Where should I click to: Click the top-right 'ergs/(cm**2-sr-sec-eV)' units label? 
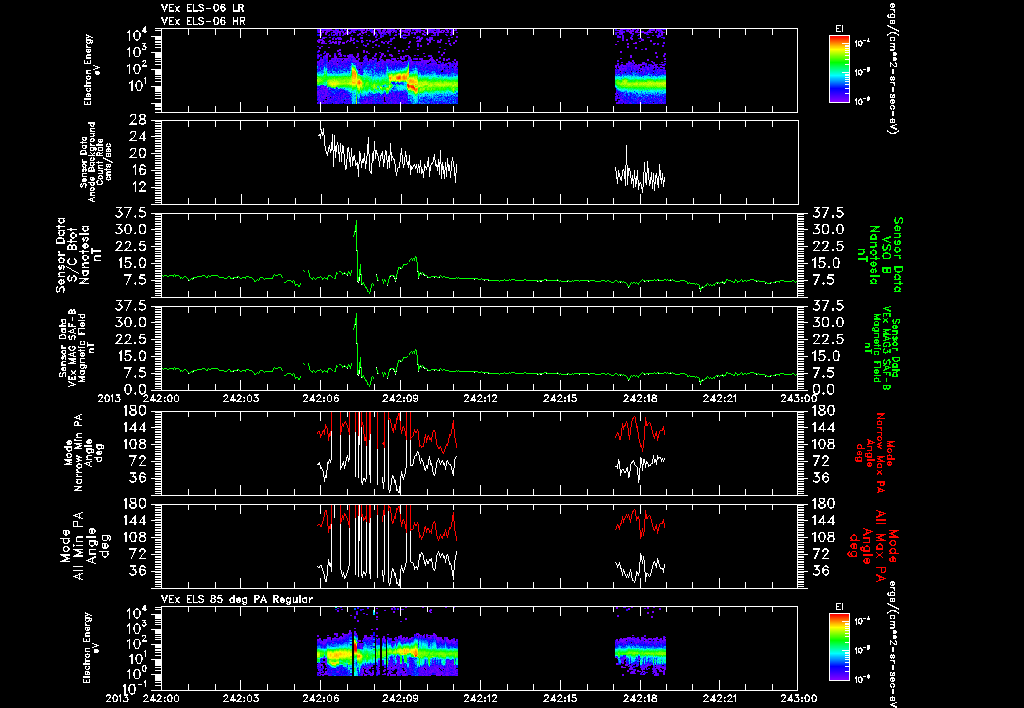[x=893, y=68]
